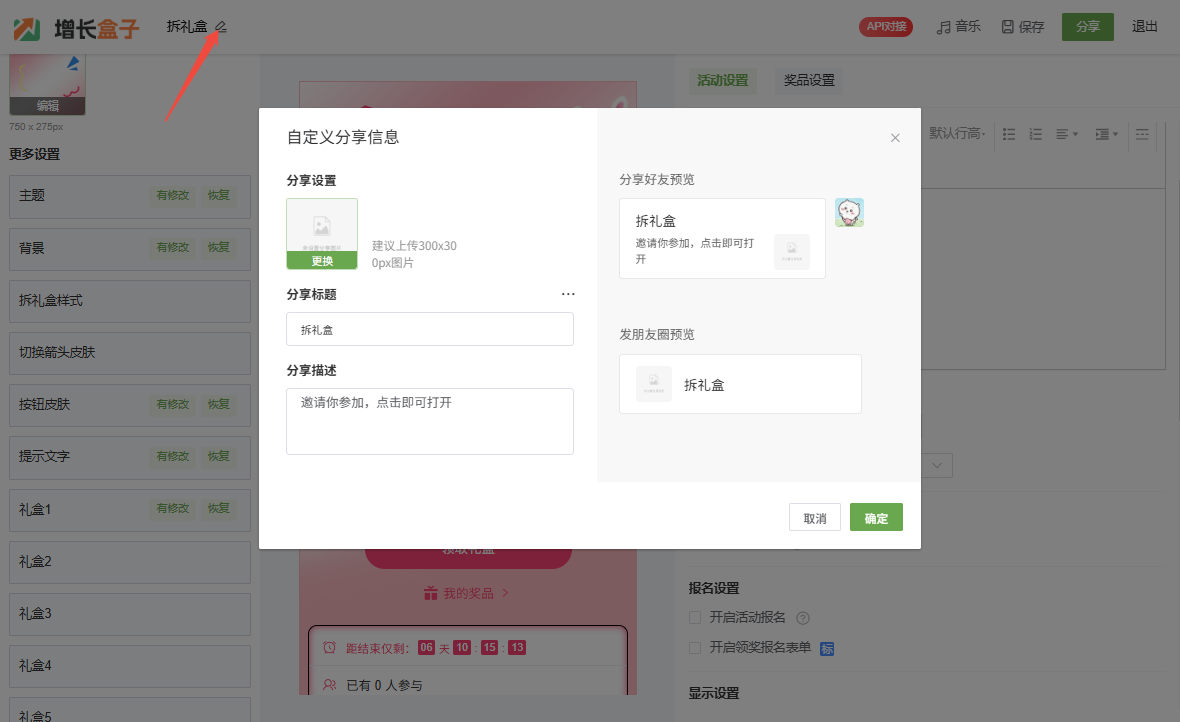Click the 分享标题 input field
Screen dimensions: 1180x722
[430, 329]
